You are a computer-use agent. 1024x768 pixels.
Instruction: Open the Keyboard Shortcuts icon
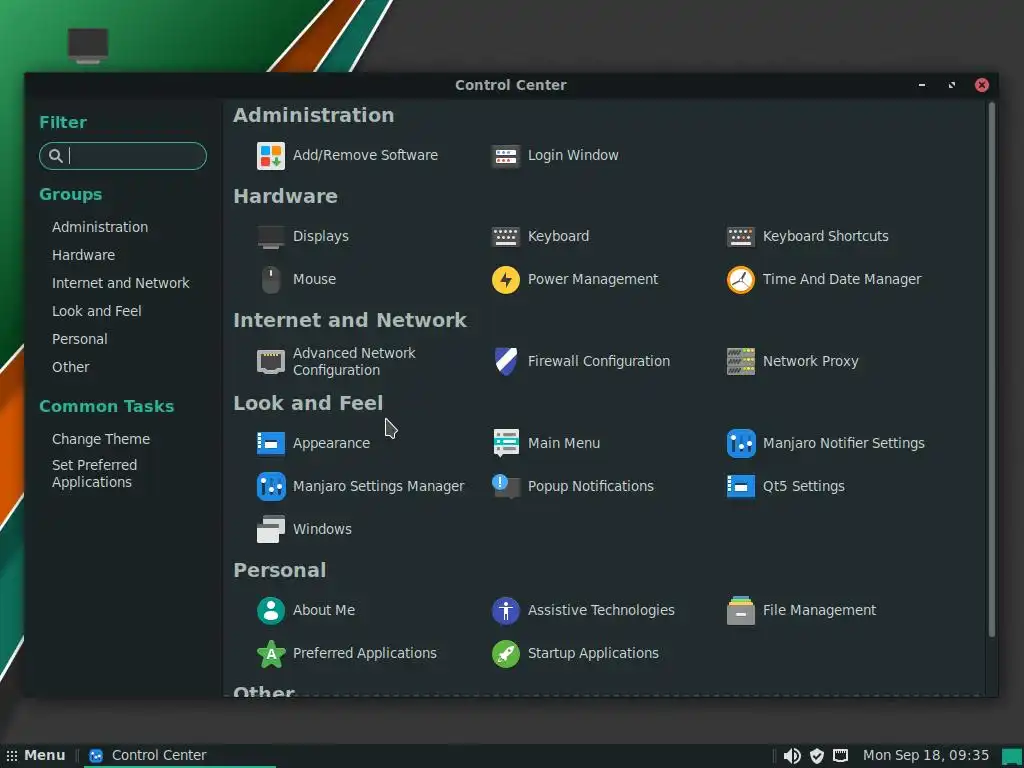[741, 236]
